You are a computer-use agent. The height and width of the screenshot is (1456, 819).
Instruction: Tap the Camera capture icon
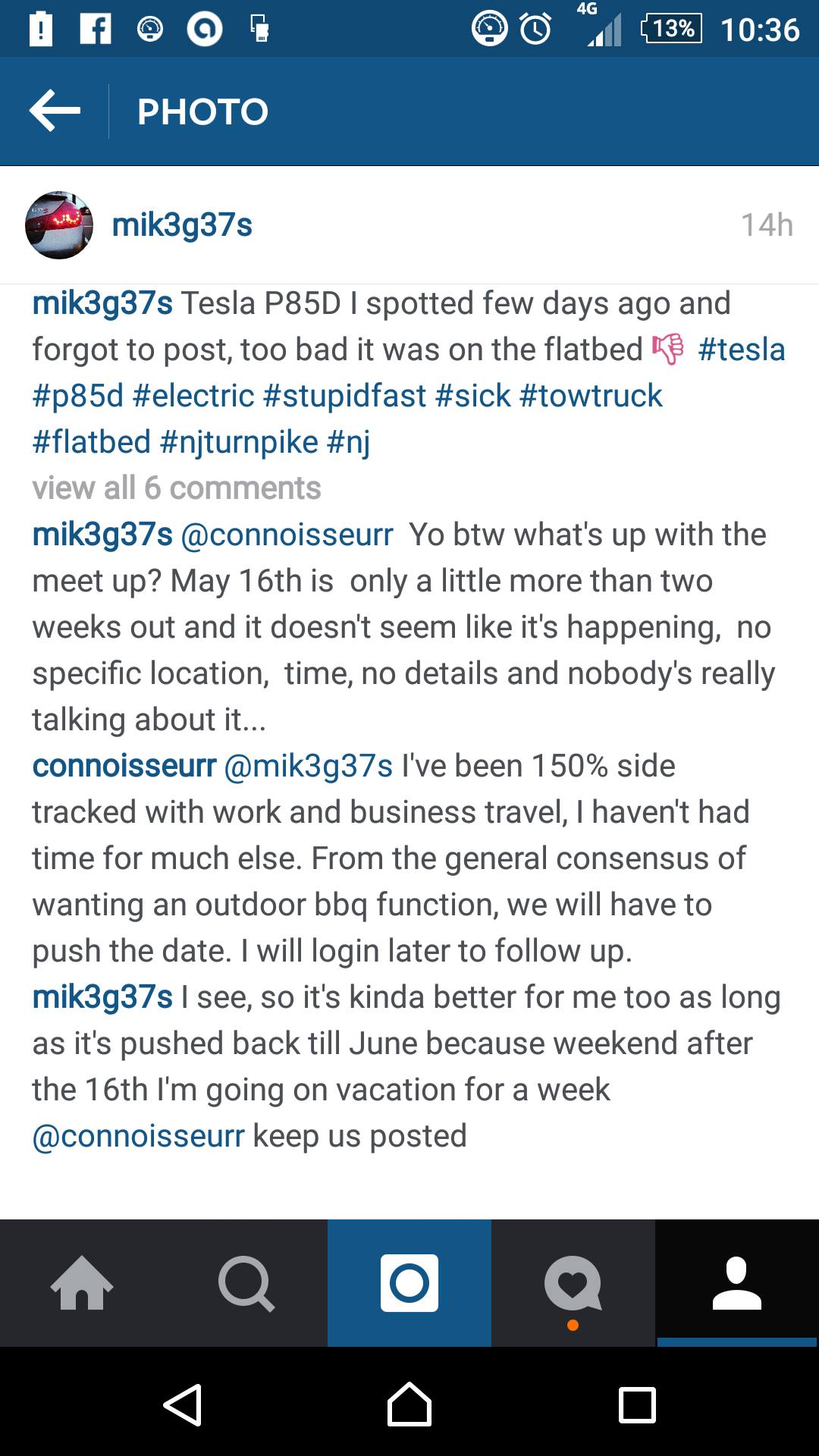coord(409,1283)
